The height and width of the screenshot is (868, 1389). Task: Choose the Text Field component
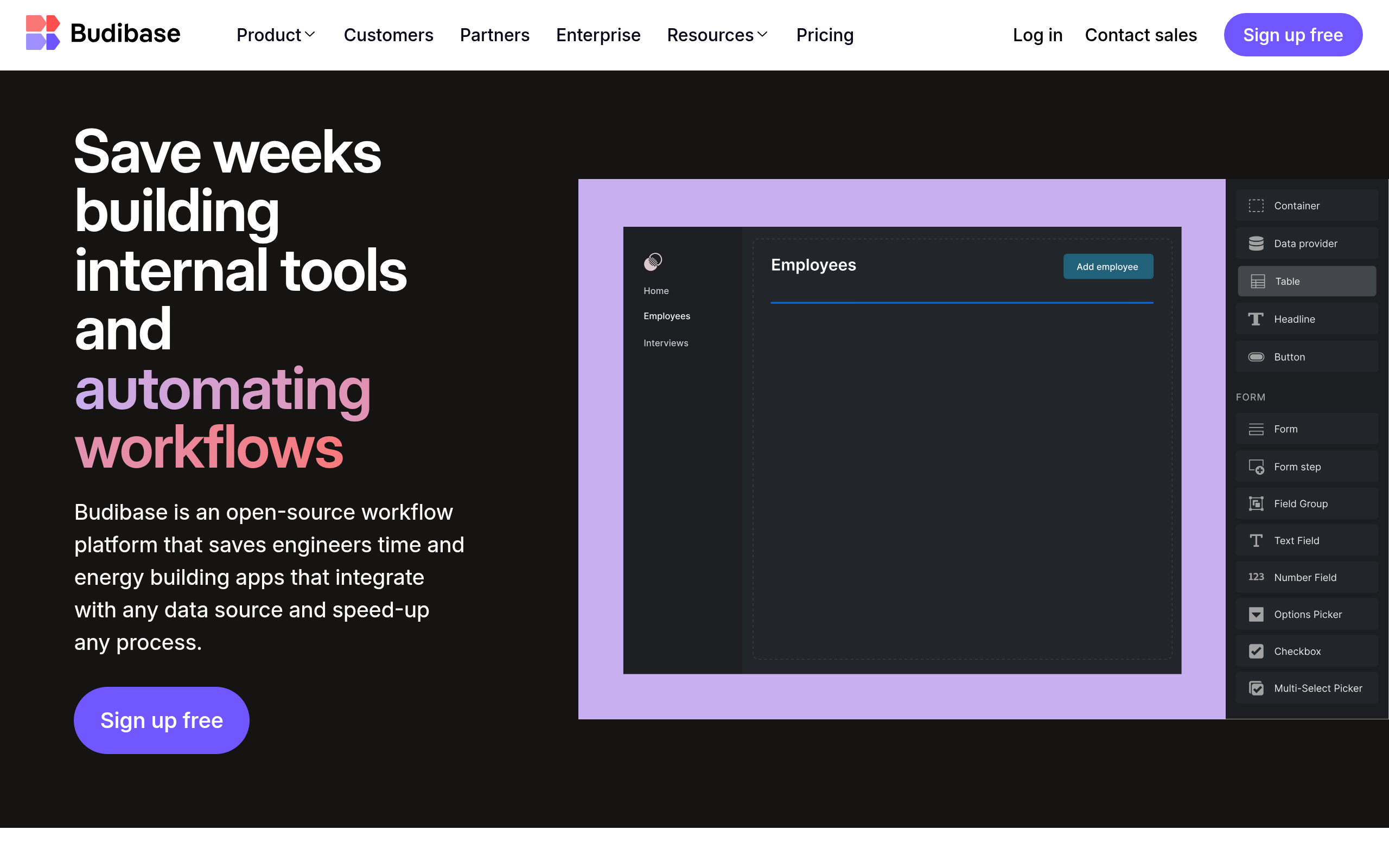[1307, 540]
